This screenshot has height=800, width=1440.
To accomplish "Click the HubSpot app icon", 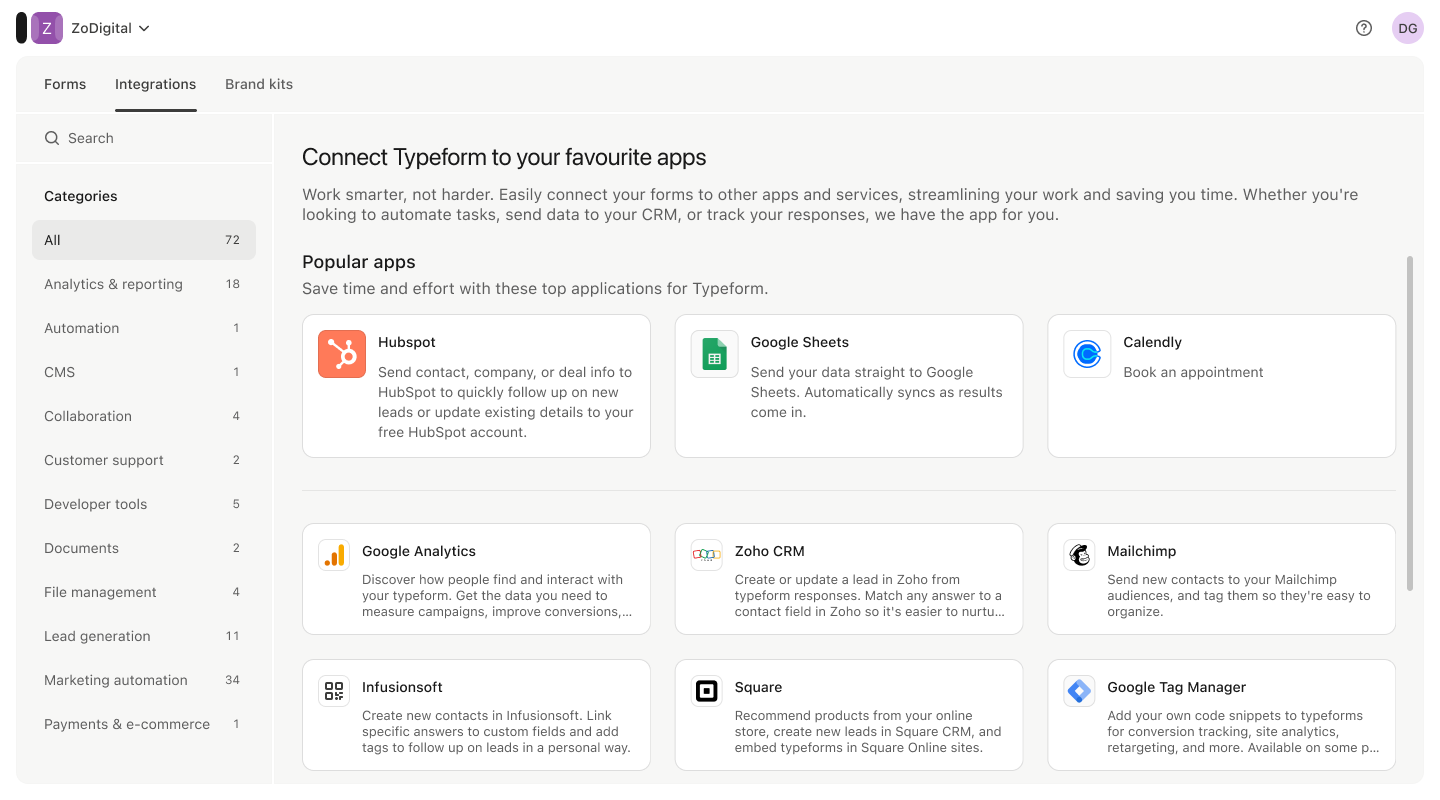I will tap(342, 354).
